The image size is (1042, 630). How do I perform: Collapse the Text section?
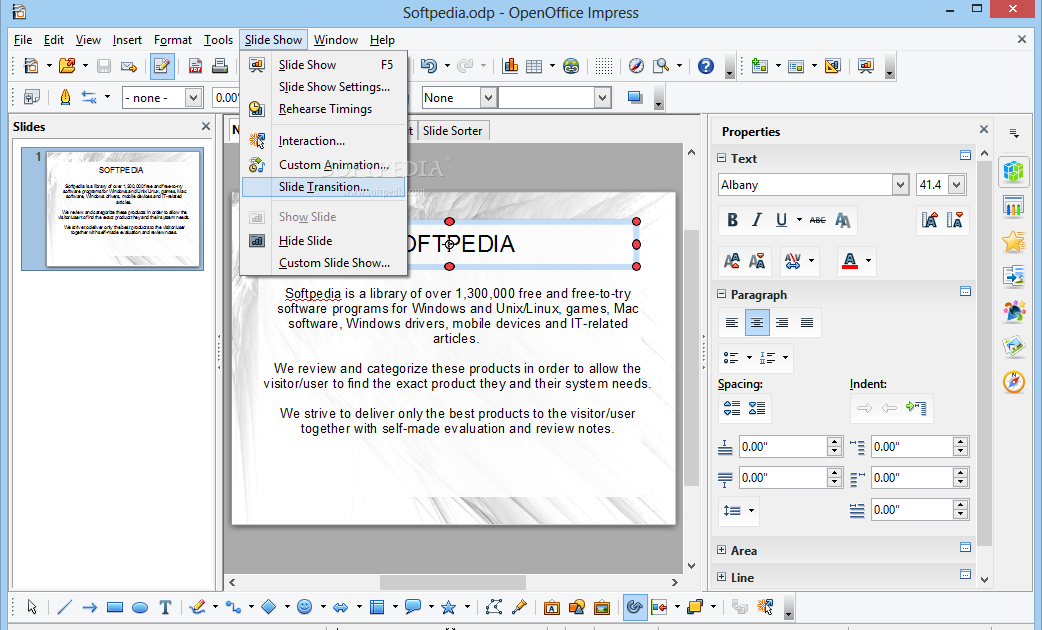pos(722,158)
